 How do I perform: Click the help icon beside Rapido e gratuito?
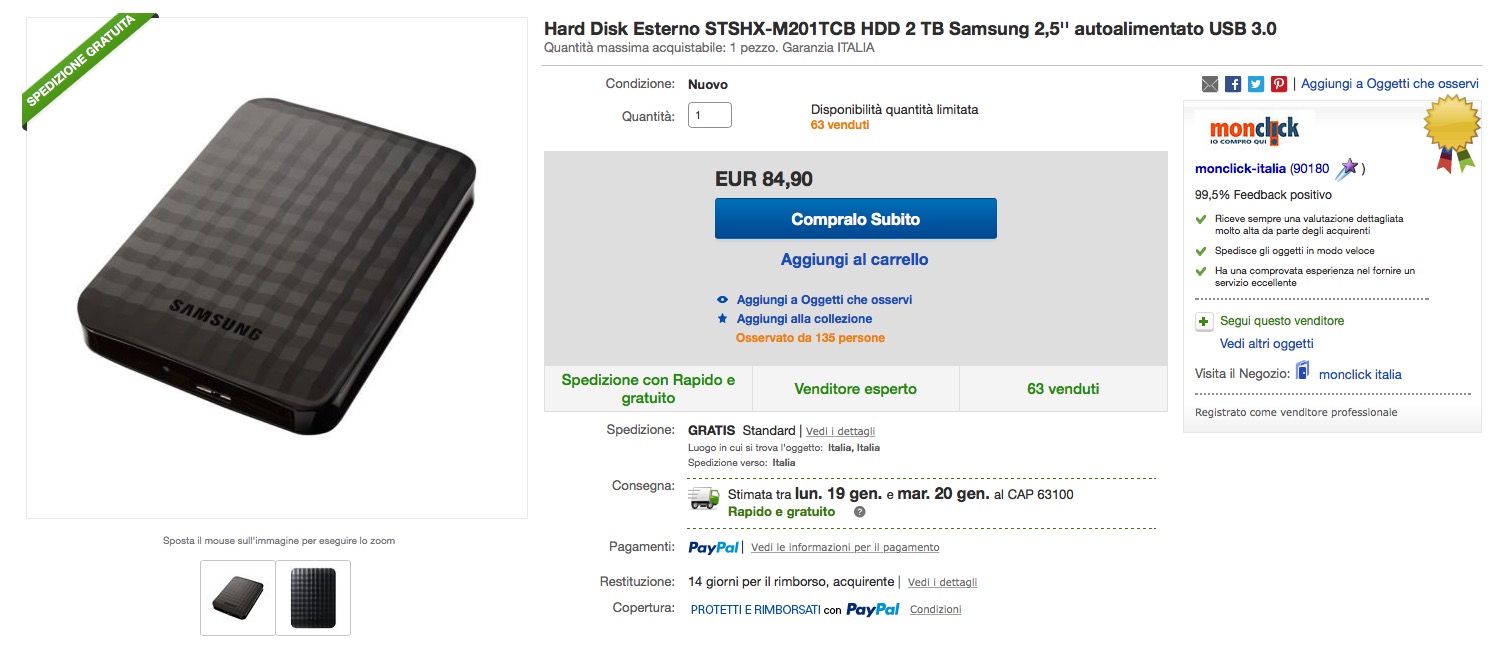point(859,512)
